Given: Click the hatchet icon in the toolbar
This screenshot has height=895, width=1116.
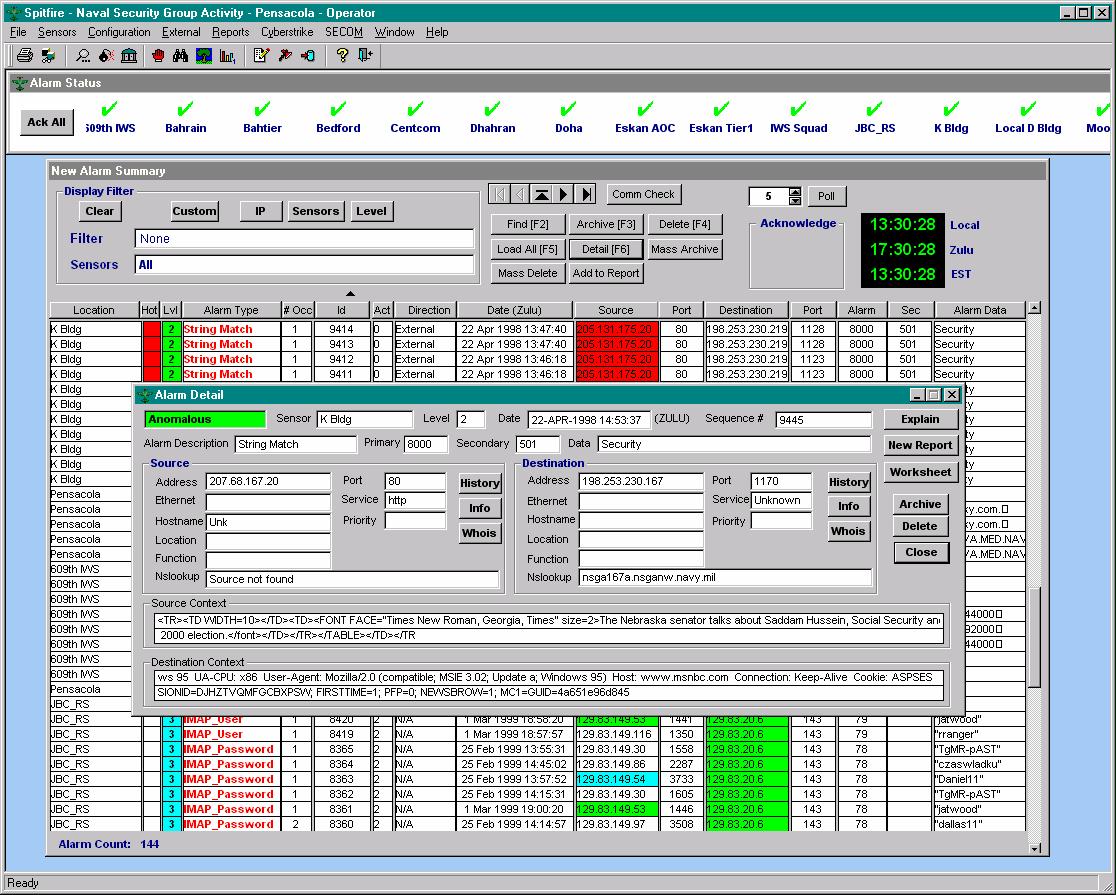Looking at the screenshot, I should coord(285,56).
